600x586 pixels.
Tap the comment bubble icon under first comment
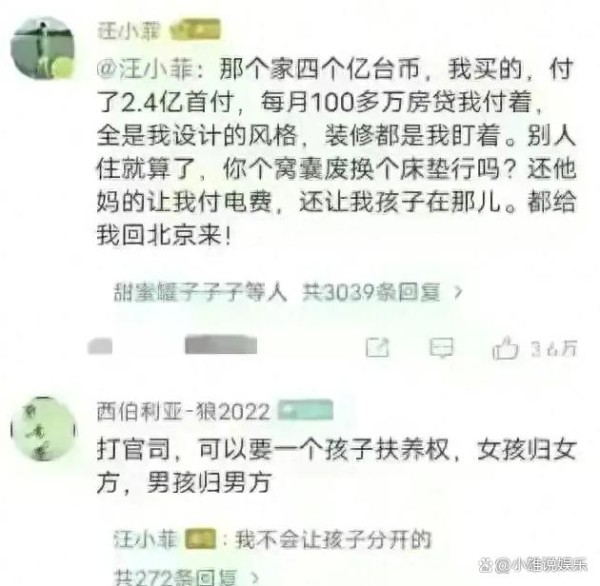point(442,348)
